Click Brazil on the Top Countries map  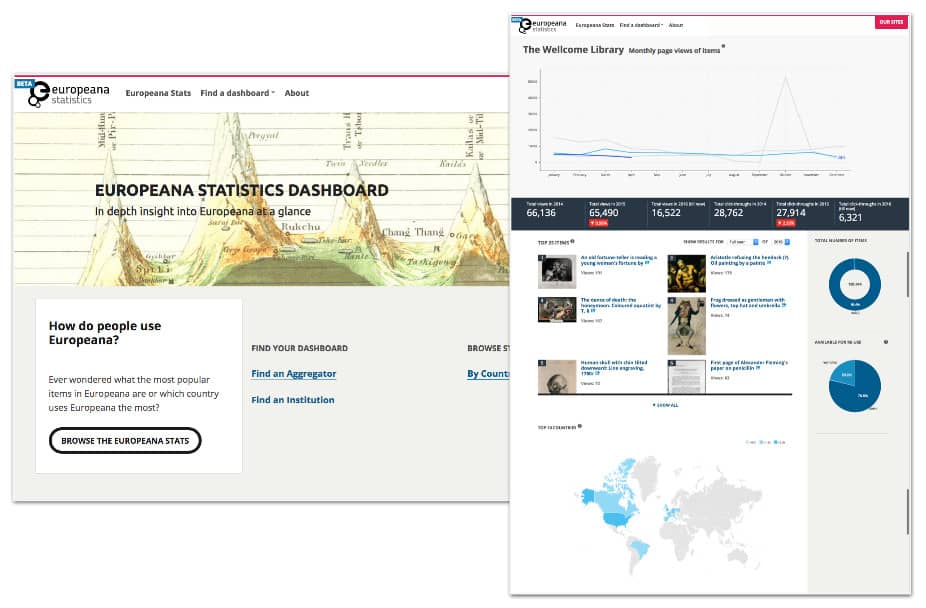(641, 550)
